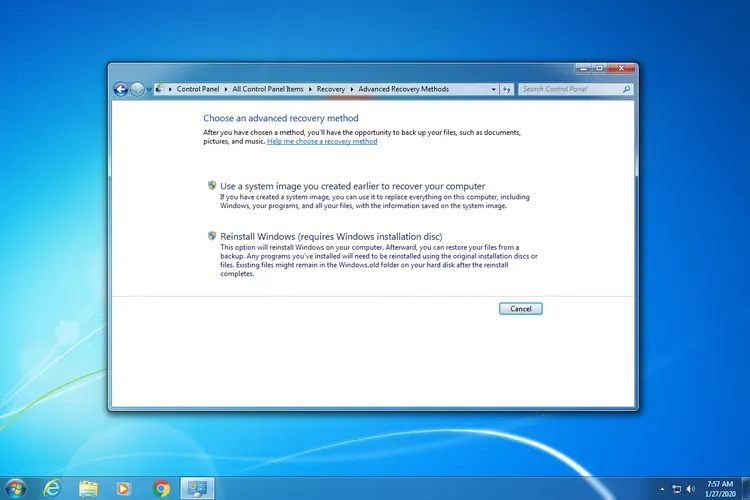This screenshot has height=500, width=750.
Task: Click the network connection tray icon
Action: click(677, 488)
